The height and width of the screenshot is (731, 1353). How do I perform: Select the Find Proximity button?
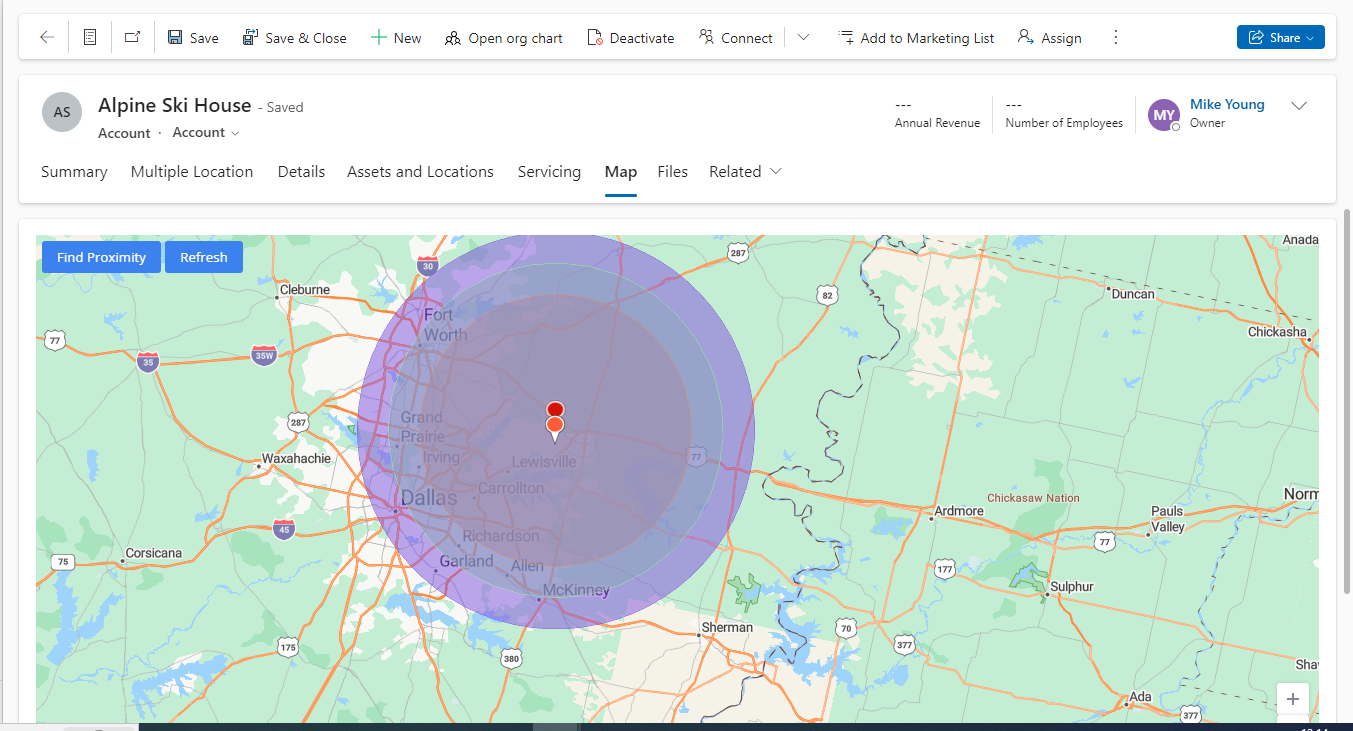[x=101, y=257]
